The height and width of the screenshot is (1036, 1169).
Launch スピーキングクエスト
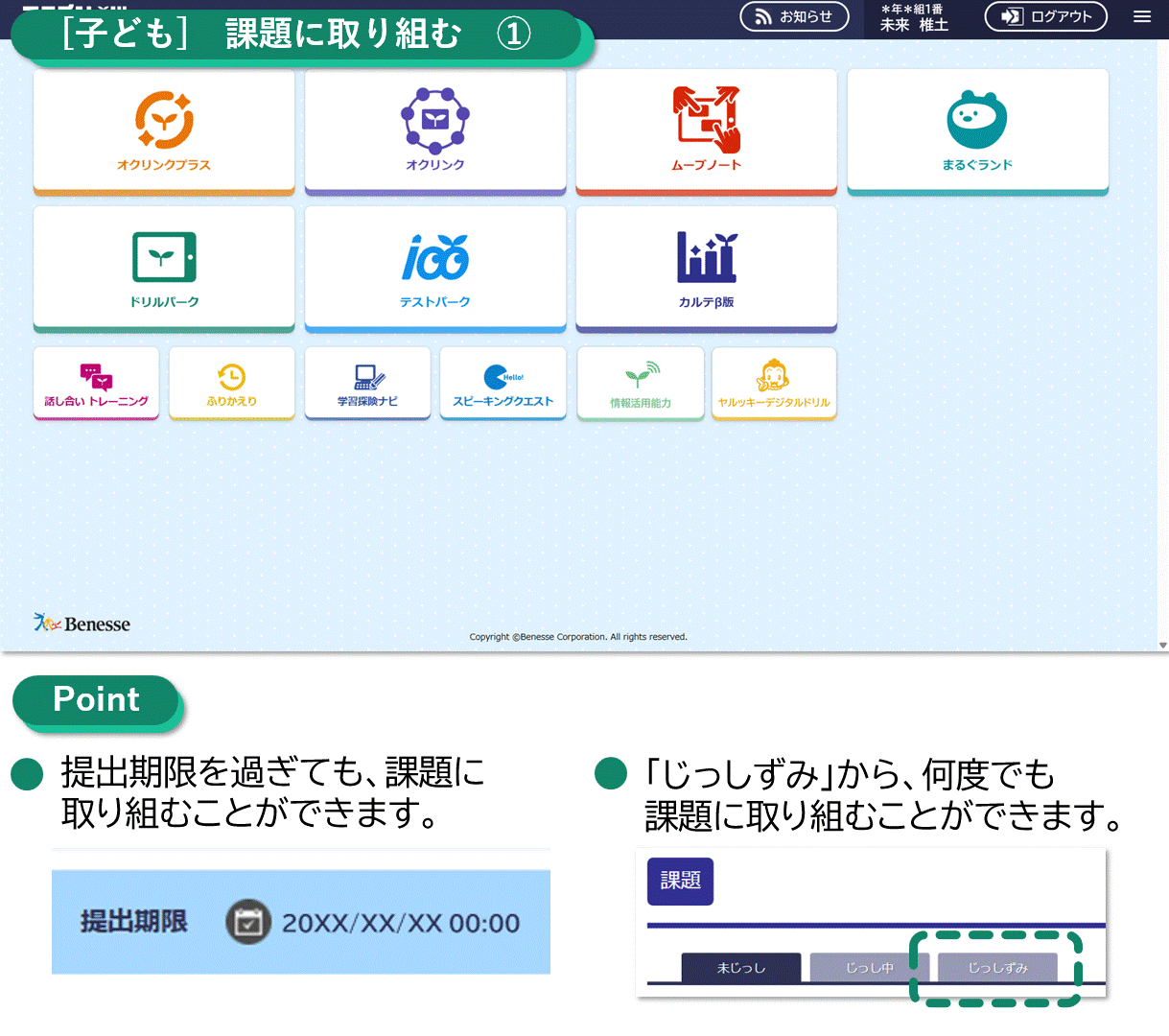click(x=503, y=384)
